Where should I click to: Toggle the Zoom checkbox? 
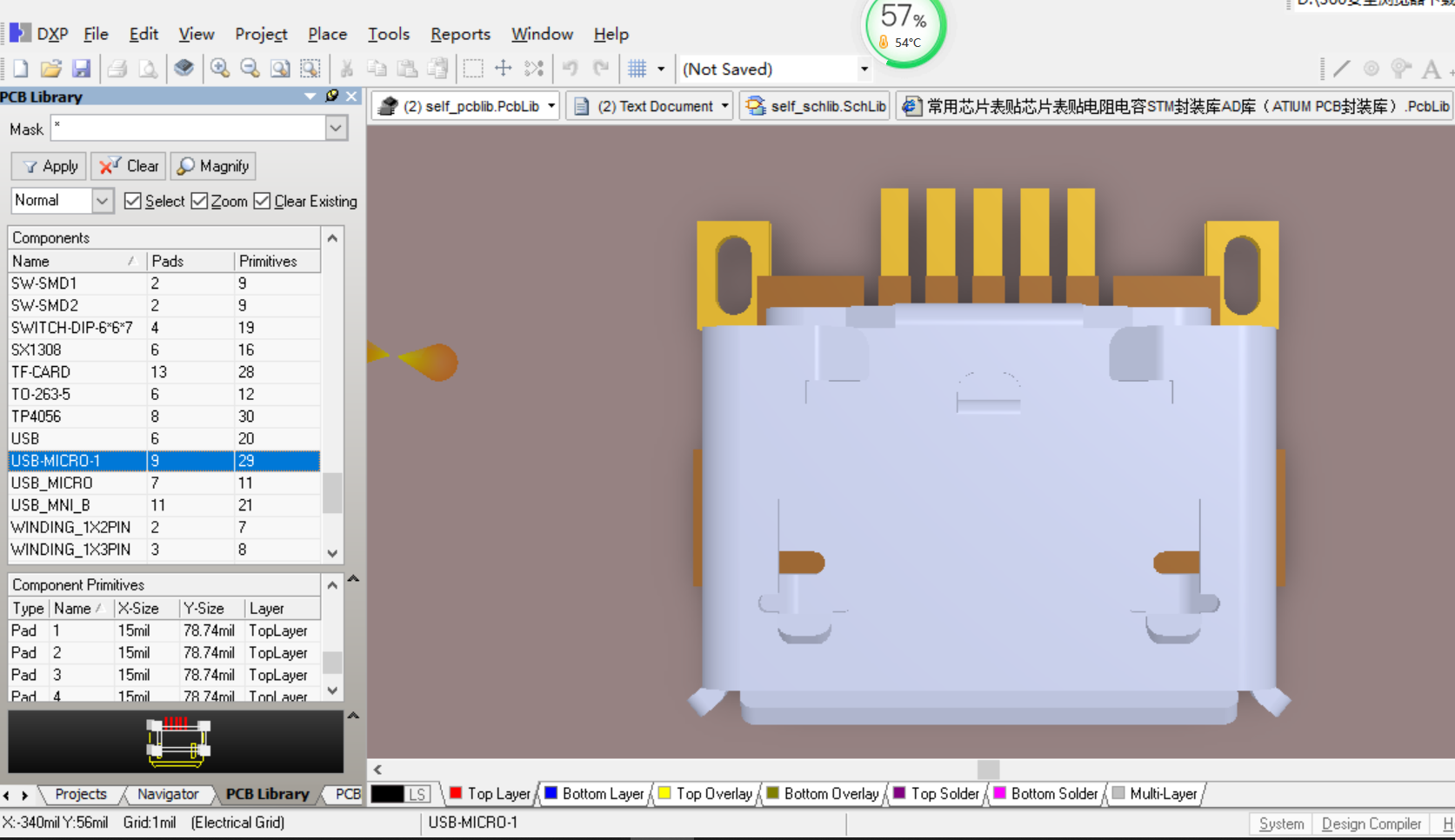tap(199, 201)
